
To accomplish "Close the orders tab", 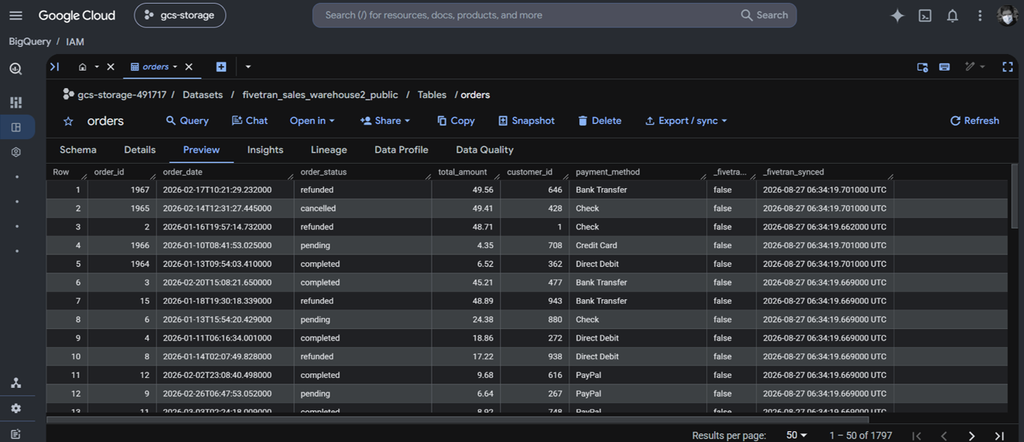I will point(189,67).
